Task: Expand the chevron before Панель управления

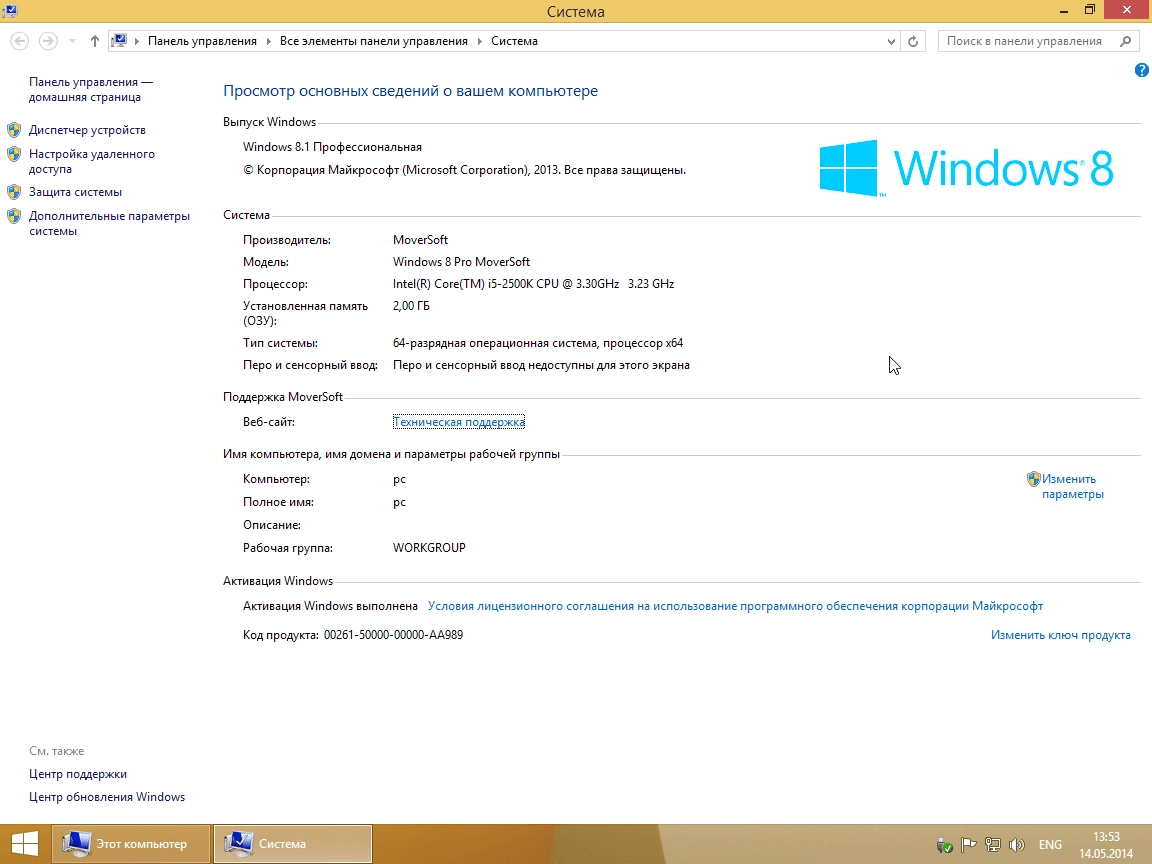Action: [137, 41]
